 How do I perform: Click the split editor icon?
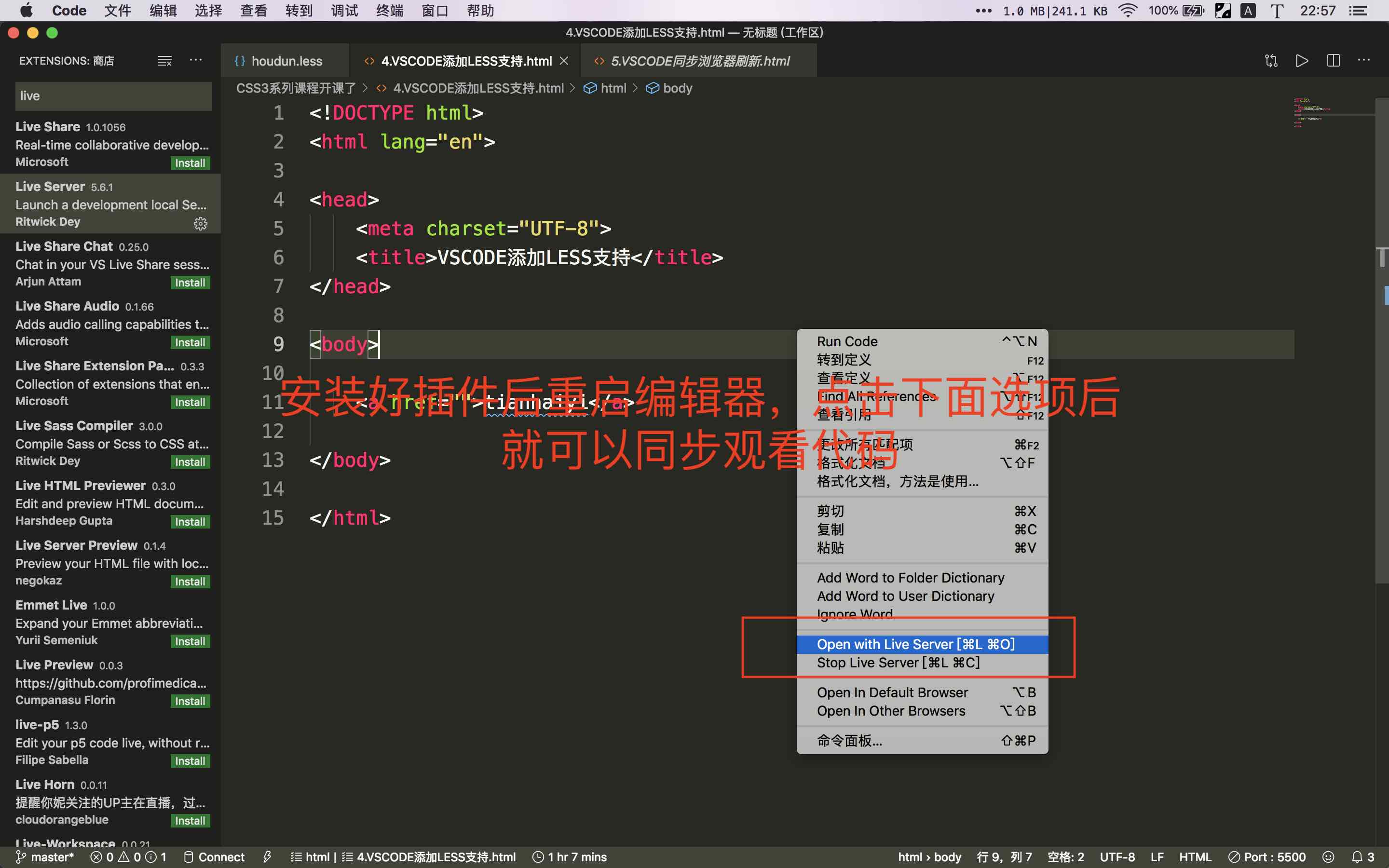1334,60
